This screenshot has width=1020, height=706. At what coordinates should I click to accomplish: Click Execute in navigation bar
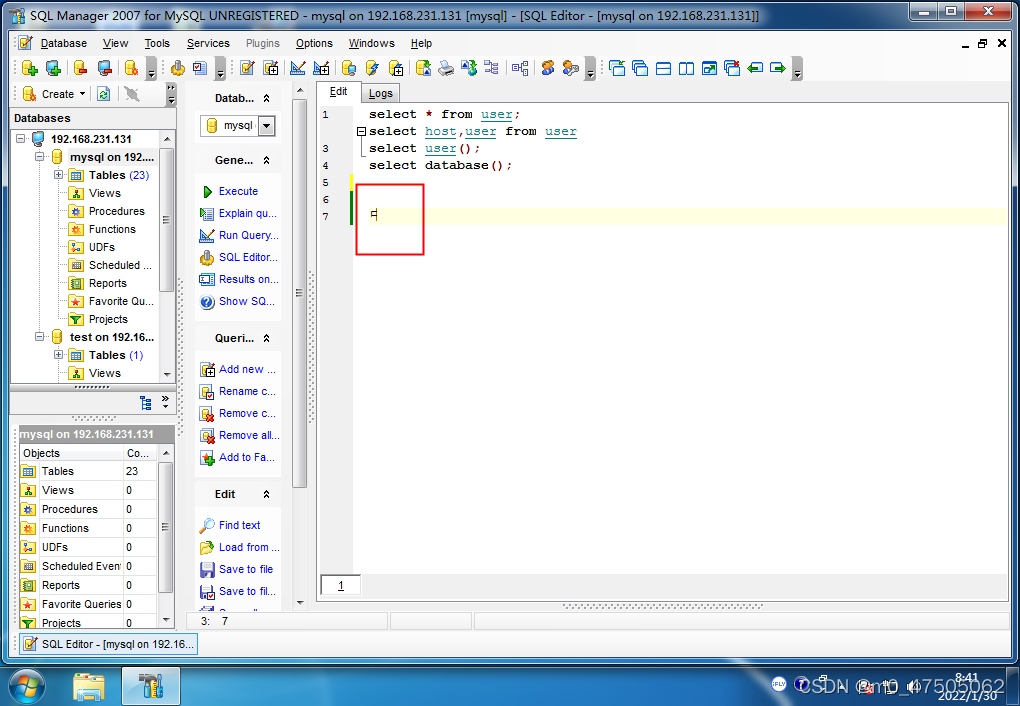[x=238, y=191]
